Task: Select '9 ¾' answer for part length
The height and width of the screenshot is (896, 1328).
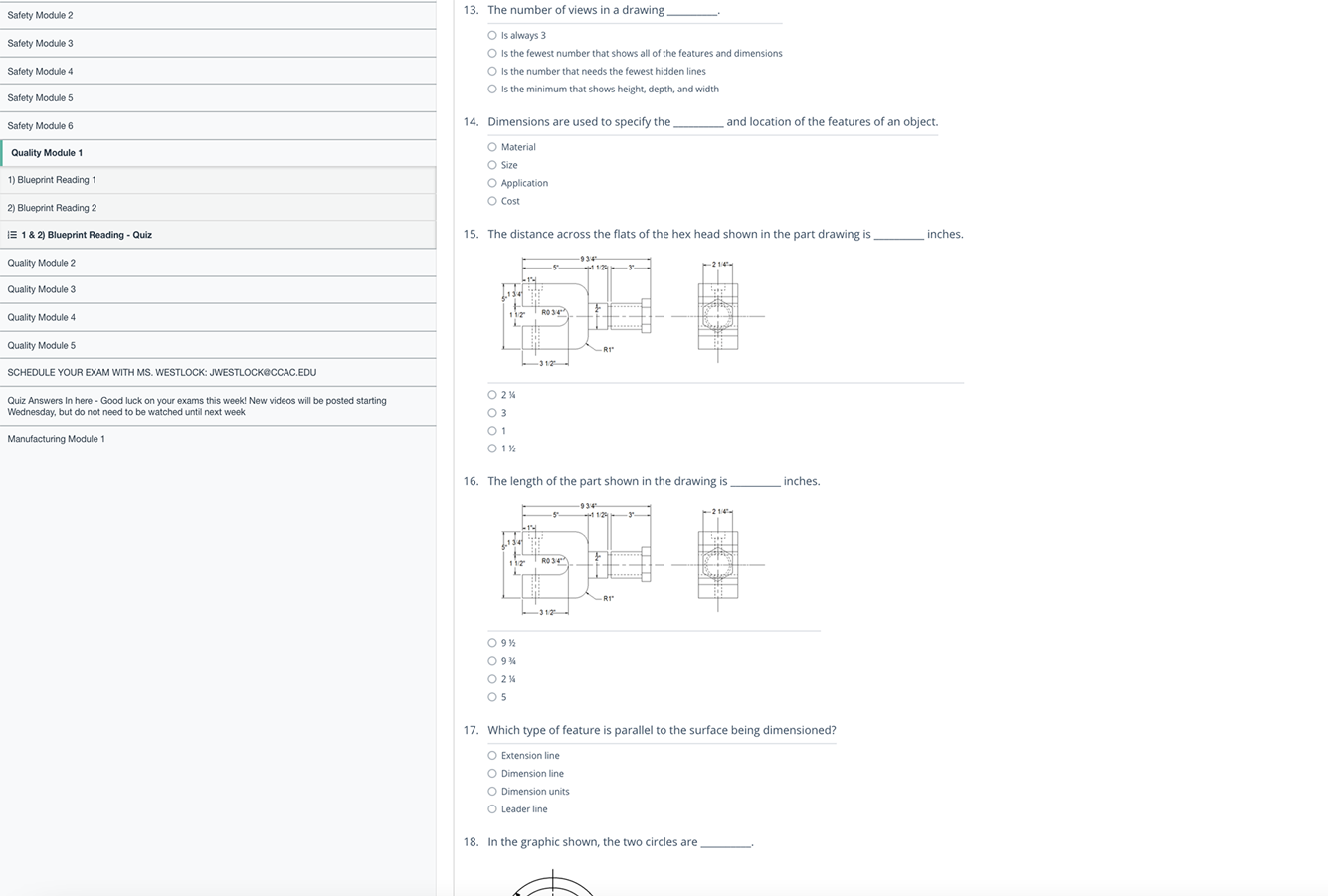Action: point(492,661)
